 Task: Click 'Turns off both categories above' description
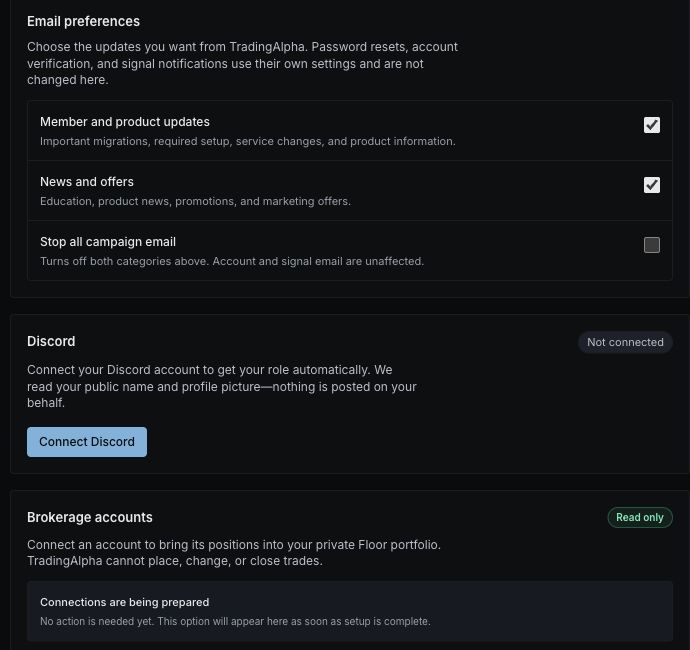(232, 261)
